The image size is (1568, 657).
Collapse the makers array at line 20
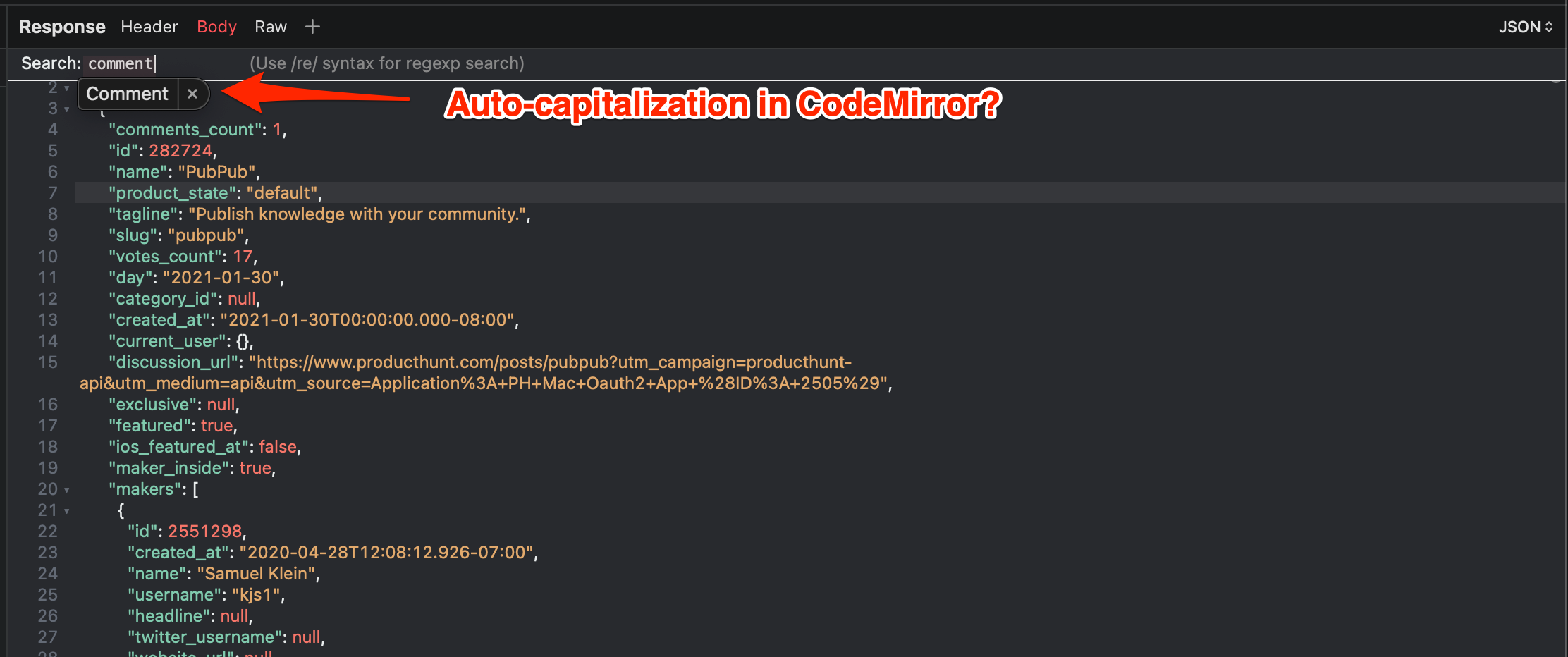tap(67, 489)
